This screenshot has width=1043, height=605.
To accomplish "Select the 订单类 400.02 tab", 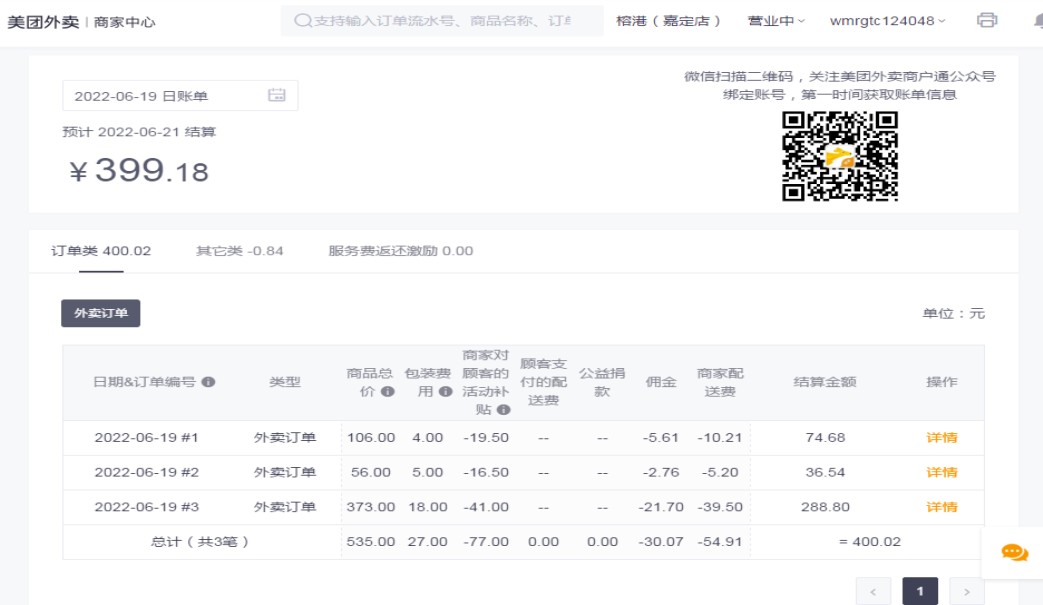I will pos(101,251).
